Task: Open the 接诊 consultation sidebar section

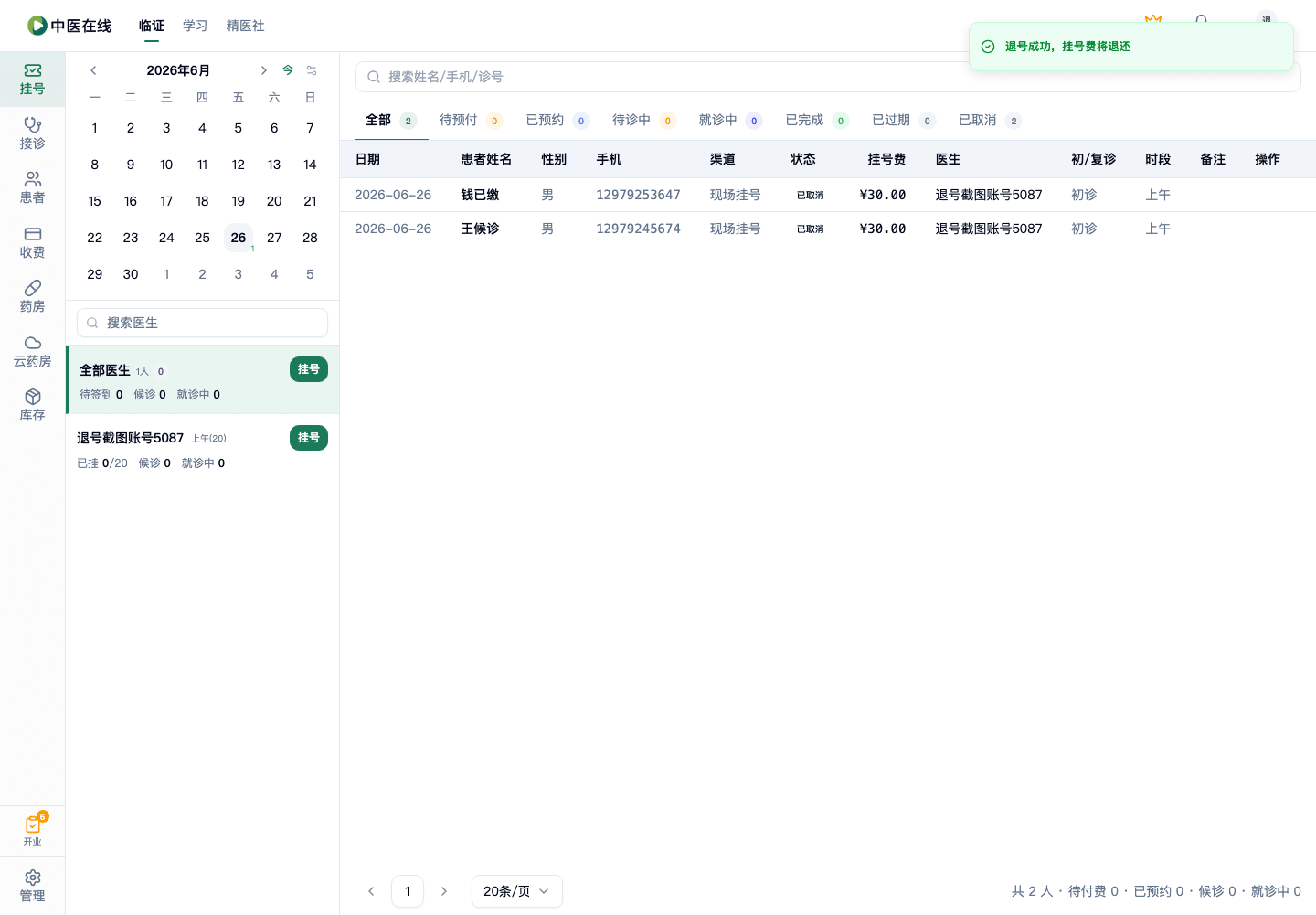Action: pyautogui.click(x=32, y=133)
